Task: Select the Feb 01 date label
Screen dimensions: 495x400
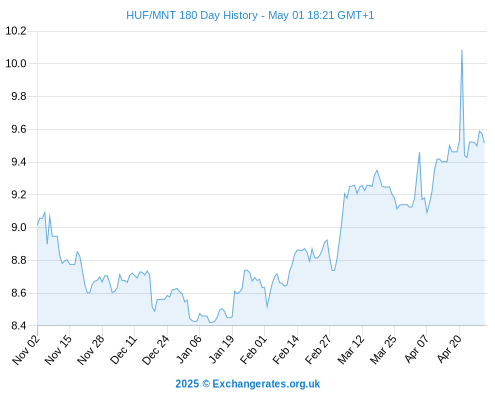Action: [253, 349]
